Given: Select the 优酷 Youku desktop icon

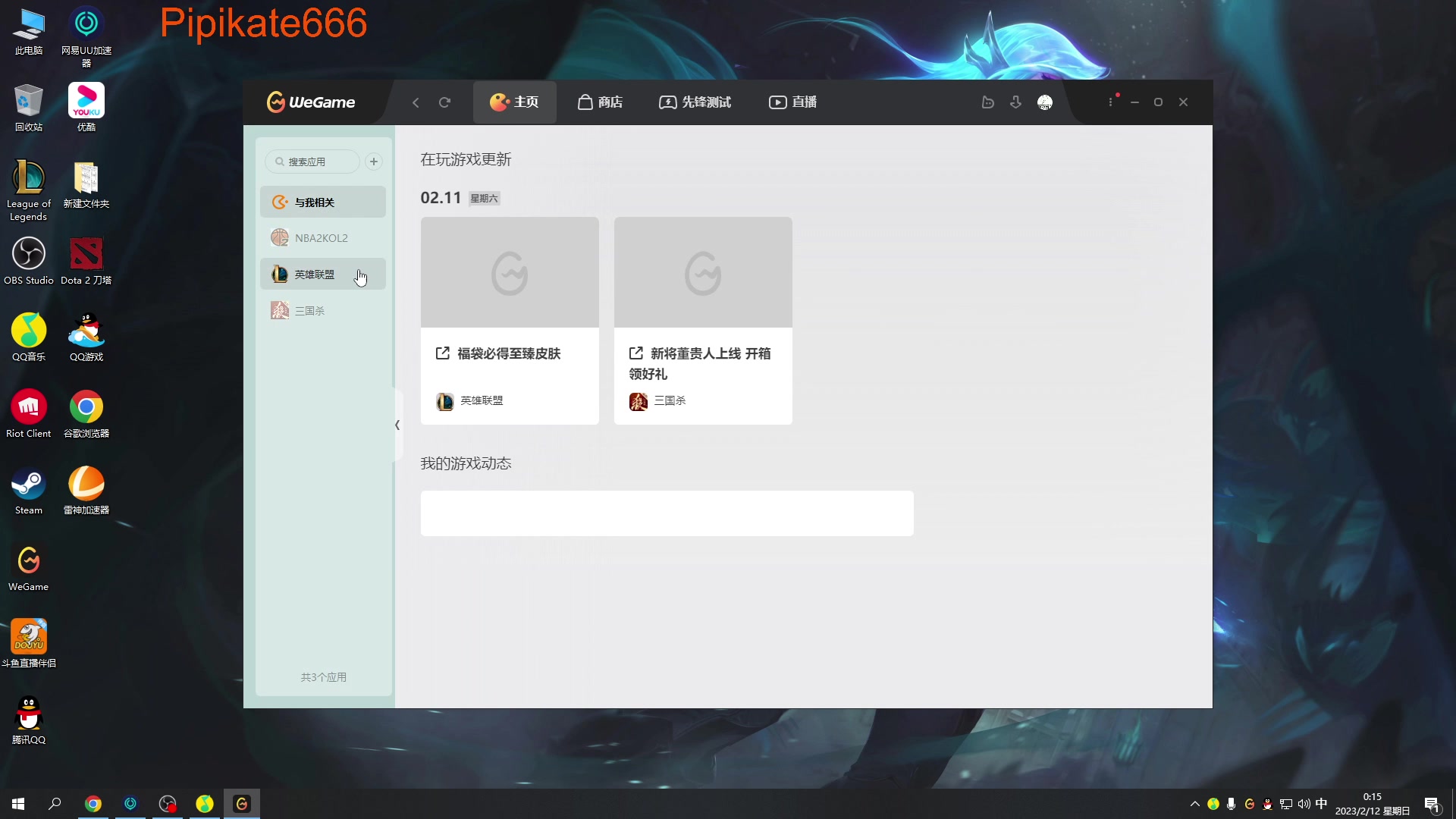Looking at the screenshot, I should pyautogui.click(x=86, y=108).
